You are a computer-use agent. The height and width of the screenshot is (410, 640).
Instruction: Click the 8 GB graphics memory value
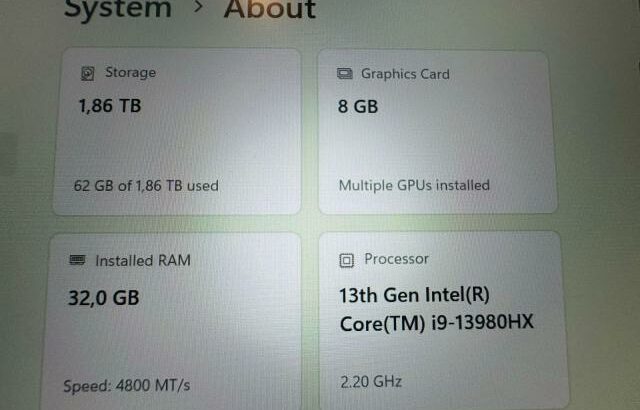click(358, 106)
